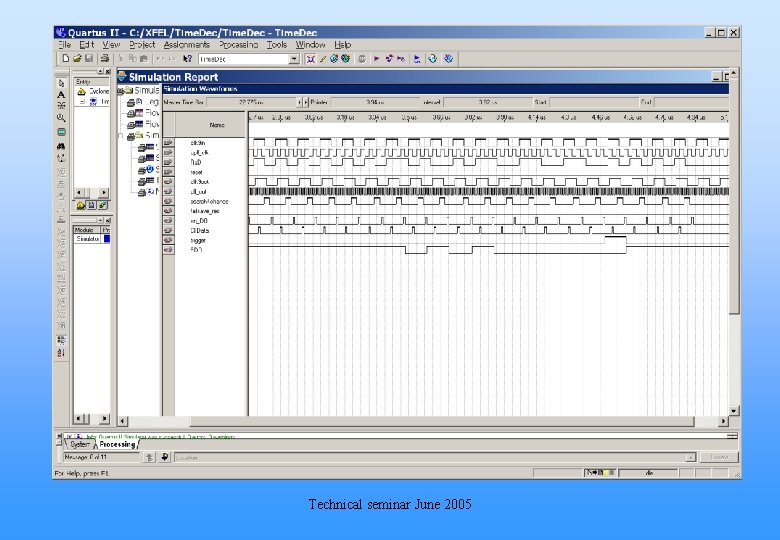Select the Zoom magnifier tool

[61, 118]
